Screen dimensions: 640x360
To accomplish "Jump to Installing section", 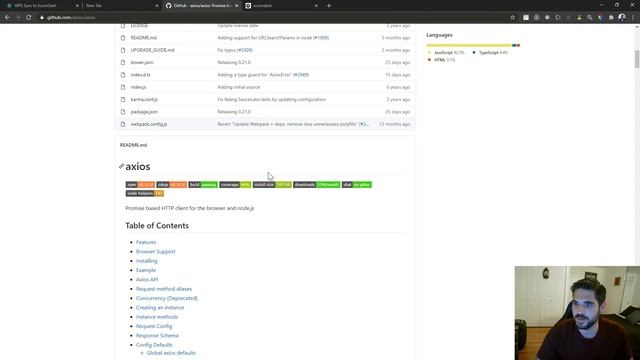I will (147, 261).
